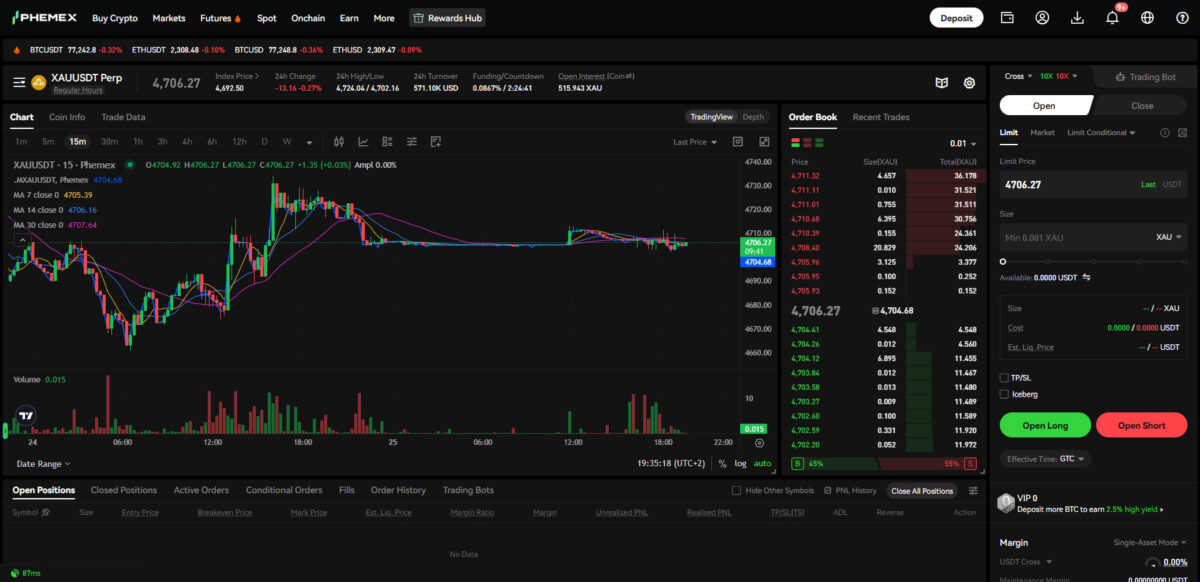Screen dimensions: 1200x582
Task: Open the Futures menu
Action: pyautogui.click(x=219, y=18)
